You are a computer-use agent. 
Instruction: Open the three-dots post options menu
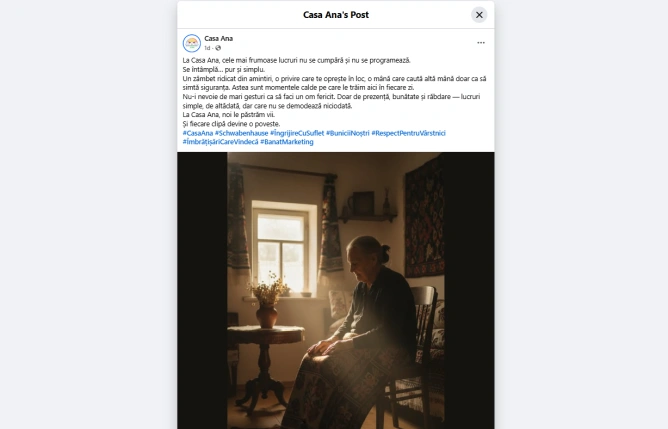point(481,43)
